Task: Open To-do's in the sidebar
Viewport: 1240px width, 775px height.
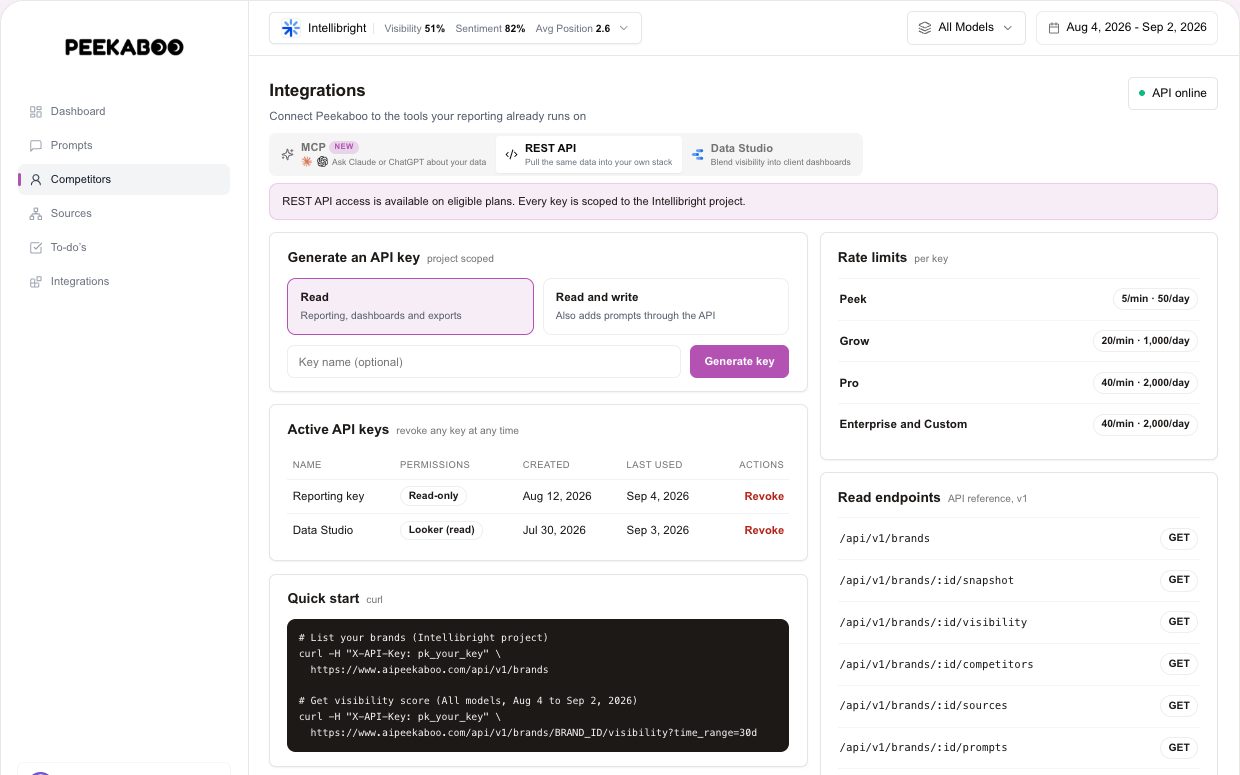Action: [124, 248]
